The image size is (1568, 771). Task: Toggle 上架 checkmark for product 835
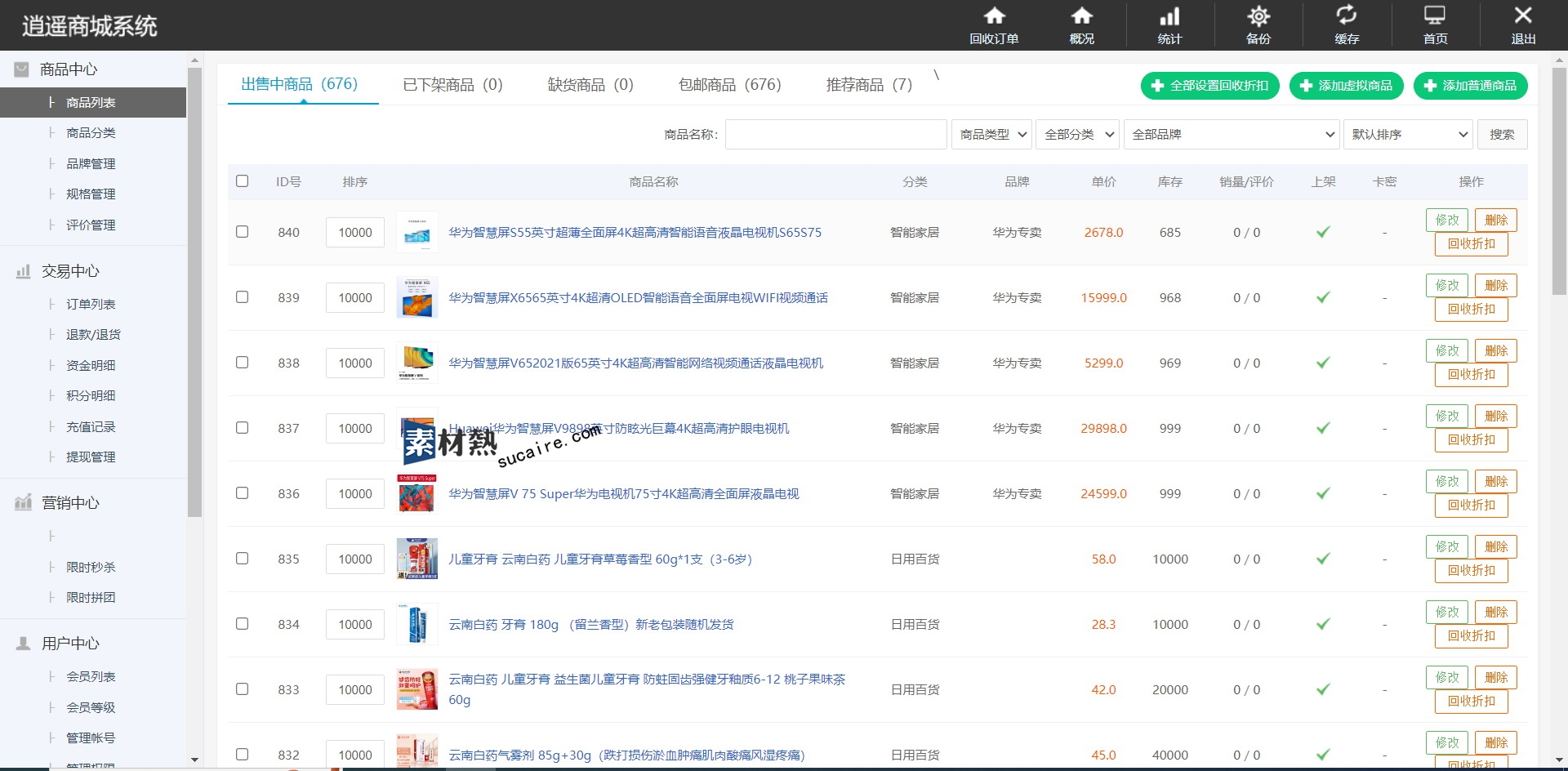tap(1323, 559)
